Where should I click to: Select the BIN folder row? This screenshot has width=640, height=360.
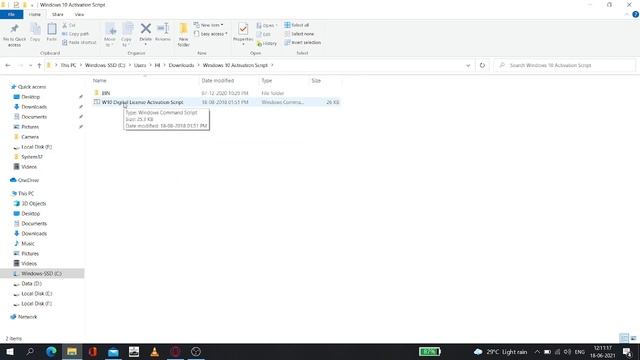coord(216,93)
